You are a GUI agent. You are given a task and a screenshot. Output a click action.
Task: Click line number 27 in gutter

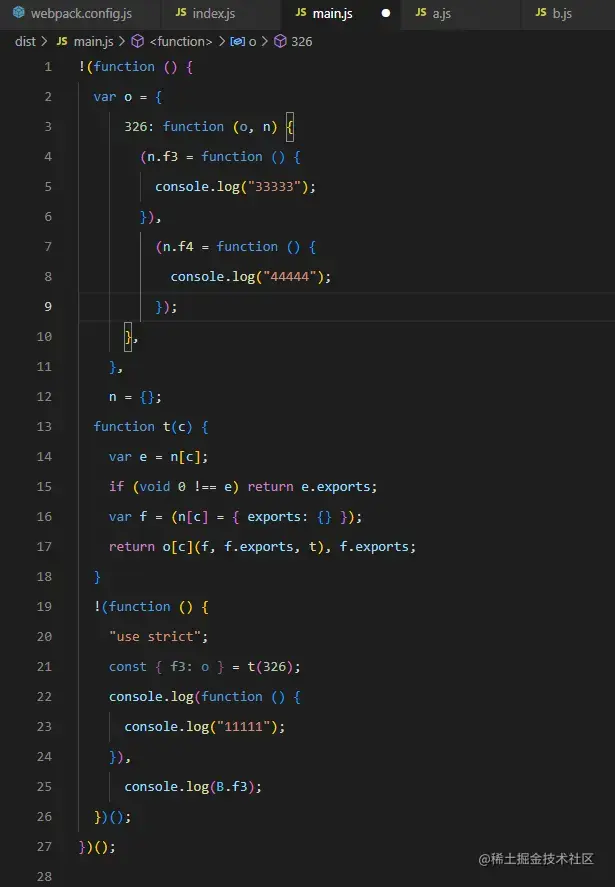(x=44, y=846)
